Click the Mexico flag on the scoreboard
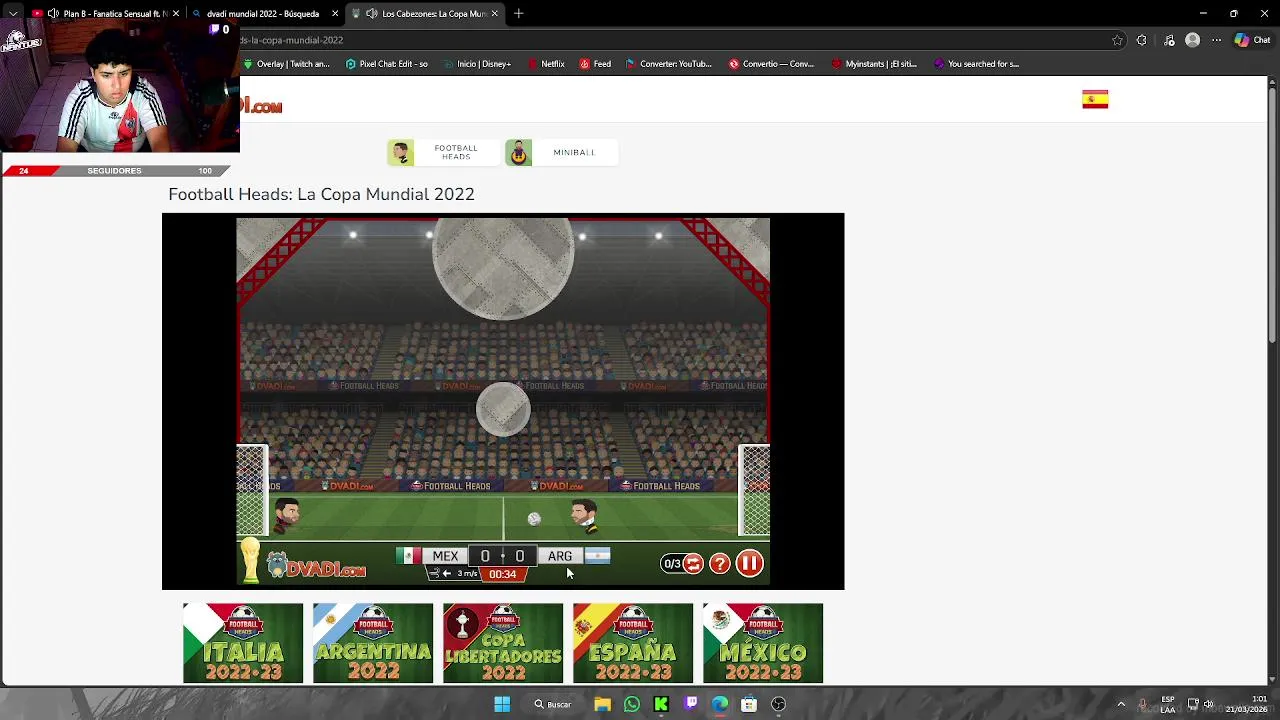Image resolution: width=1280 pixels, height=720 pixels. [408, 556]
